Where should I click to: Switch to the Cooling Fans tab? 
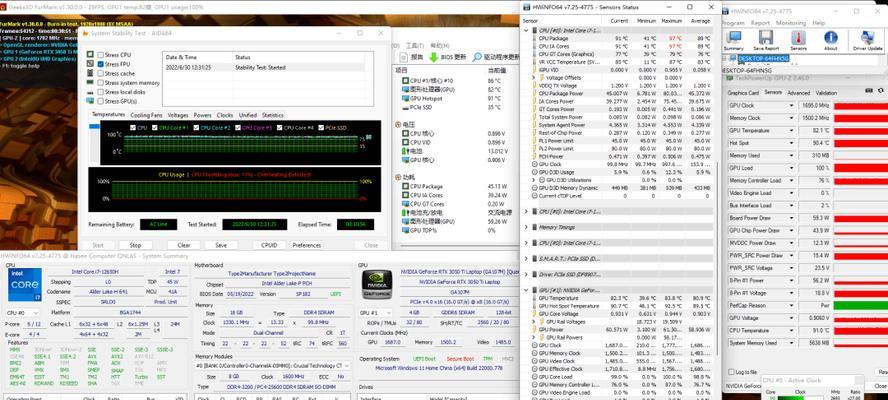[146, 115]
